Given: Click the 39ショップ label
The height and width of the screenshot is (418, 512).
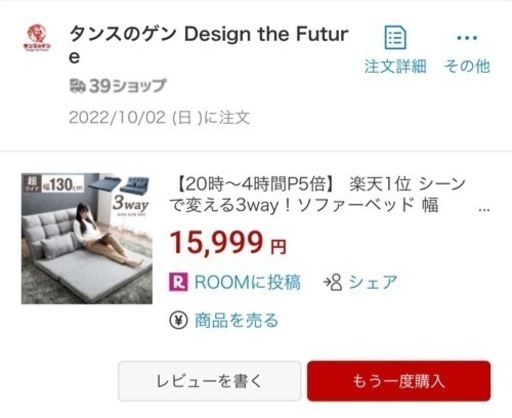Looking at the screenshot, I should click(127, 86).
